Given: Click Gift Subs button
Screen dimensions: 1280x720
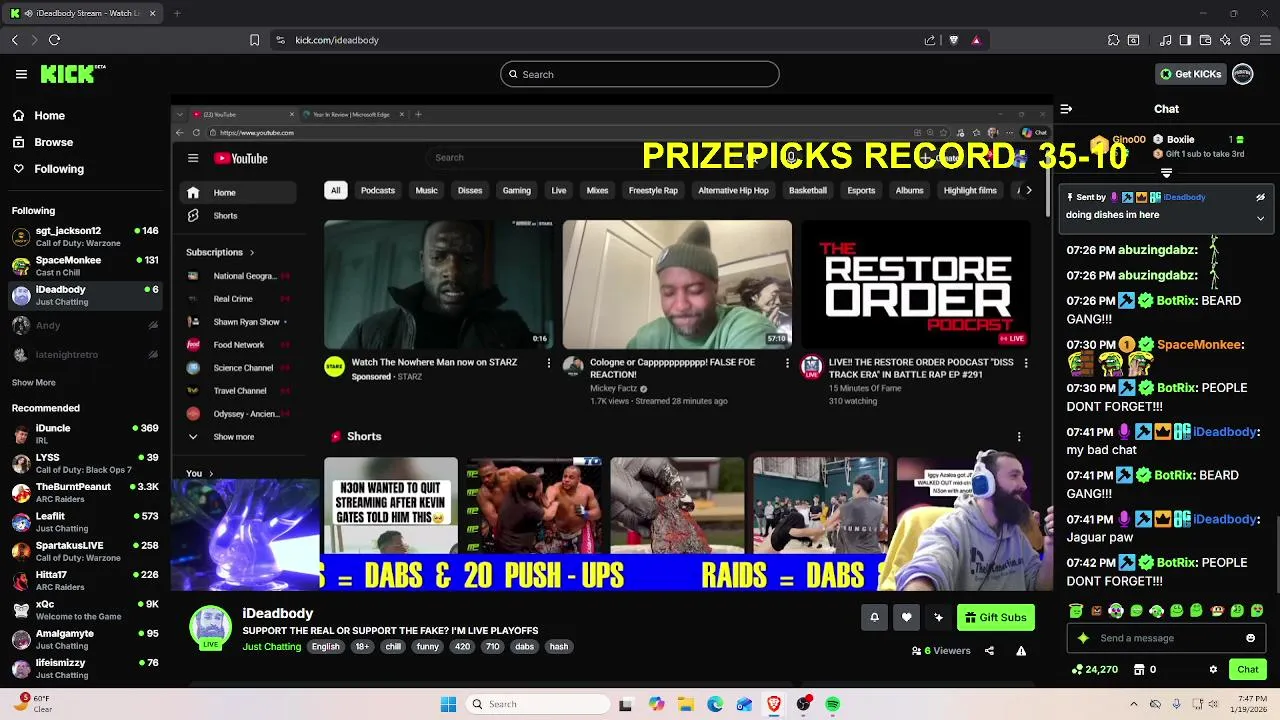Looking at the screenshot, I should coord(996,618).
